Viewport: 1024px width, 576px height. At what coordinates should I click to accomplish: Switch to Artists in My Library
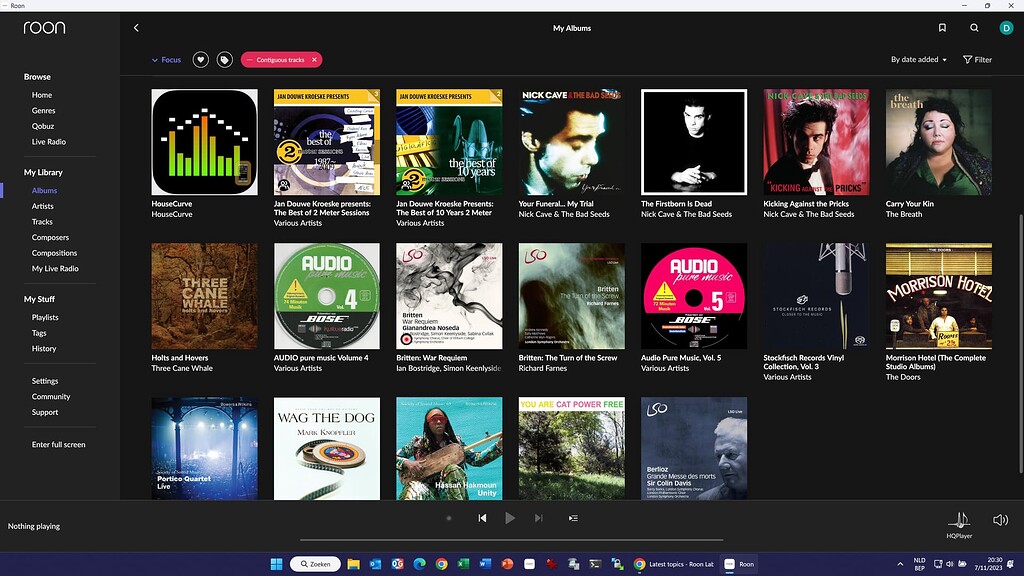click(x=42, y=206)
